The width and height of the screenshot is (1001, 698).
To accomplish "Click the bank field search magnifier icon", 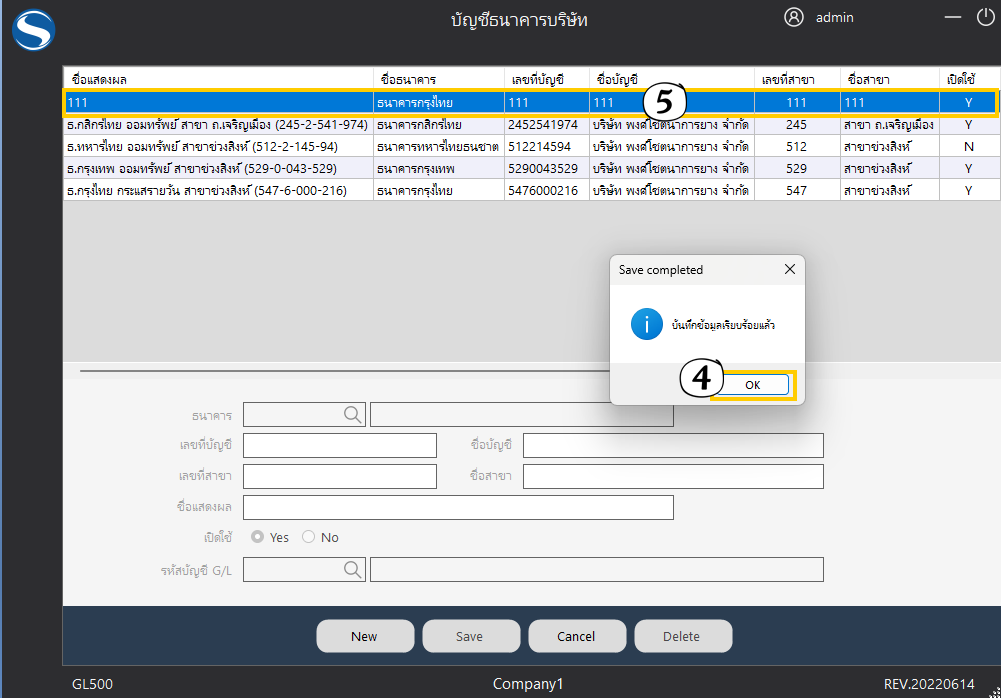I will [x=354, y=414].
